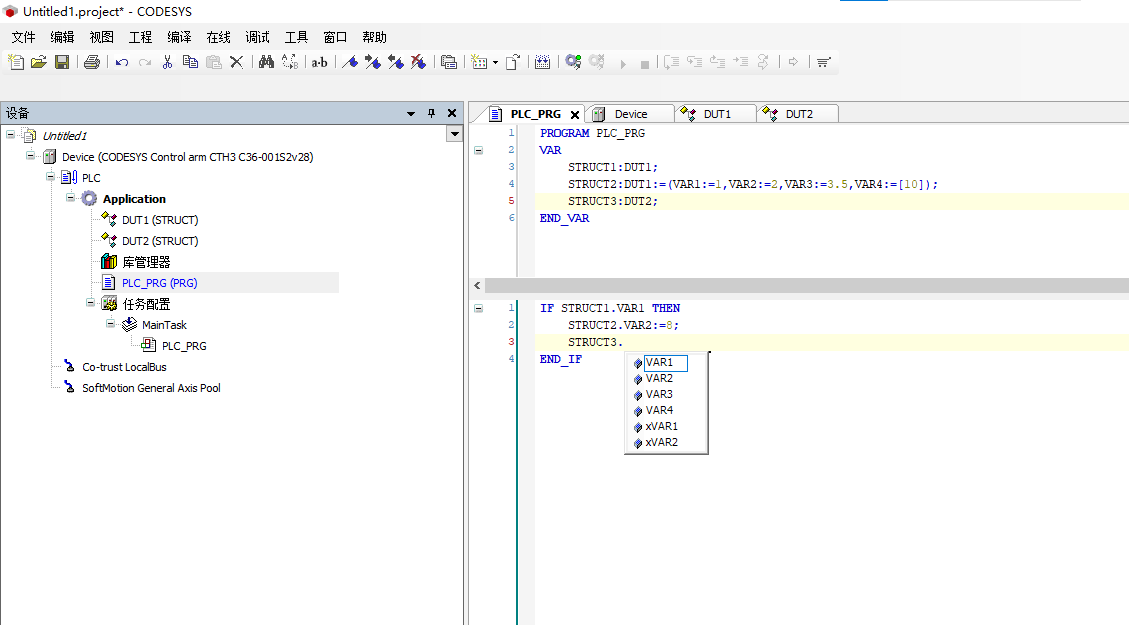This screenshot has width=1129, height=625.
Task: Click the Step Out debug icon
Action: [718, 62]
